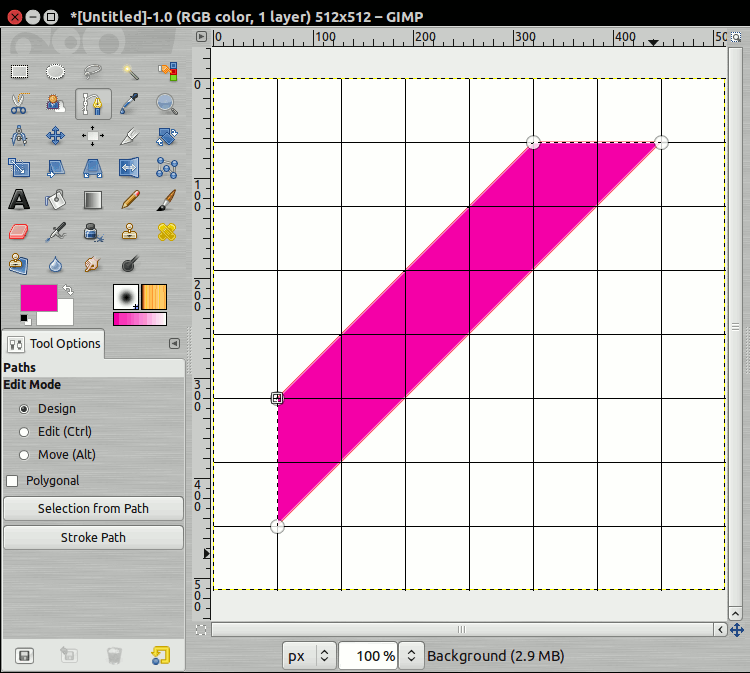
Task: Open the active gradient selector
Action: click(x=140, y=319)
